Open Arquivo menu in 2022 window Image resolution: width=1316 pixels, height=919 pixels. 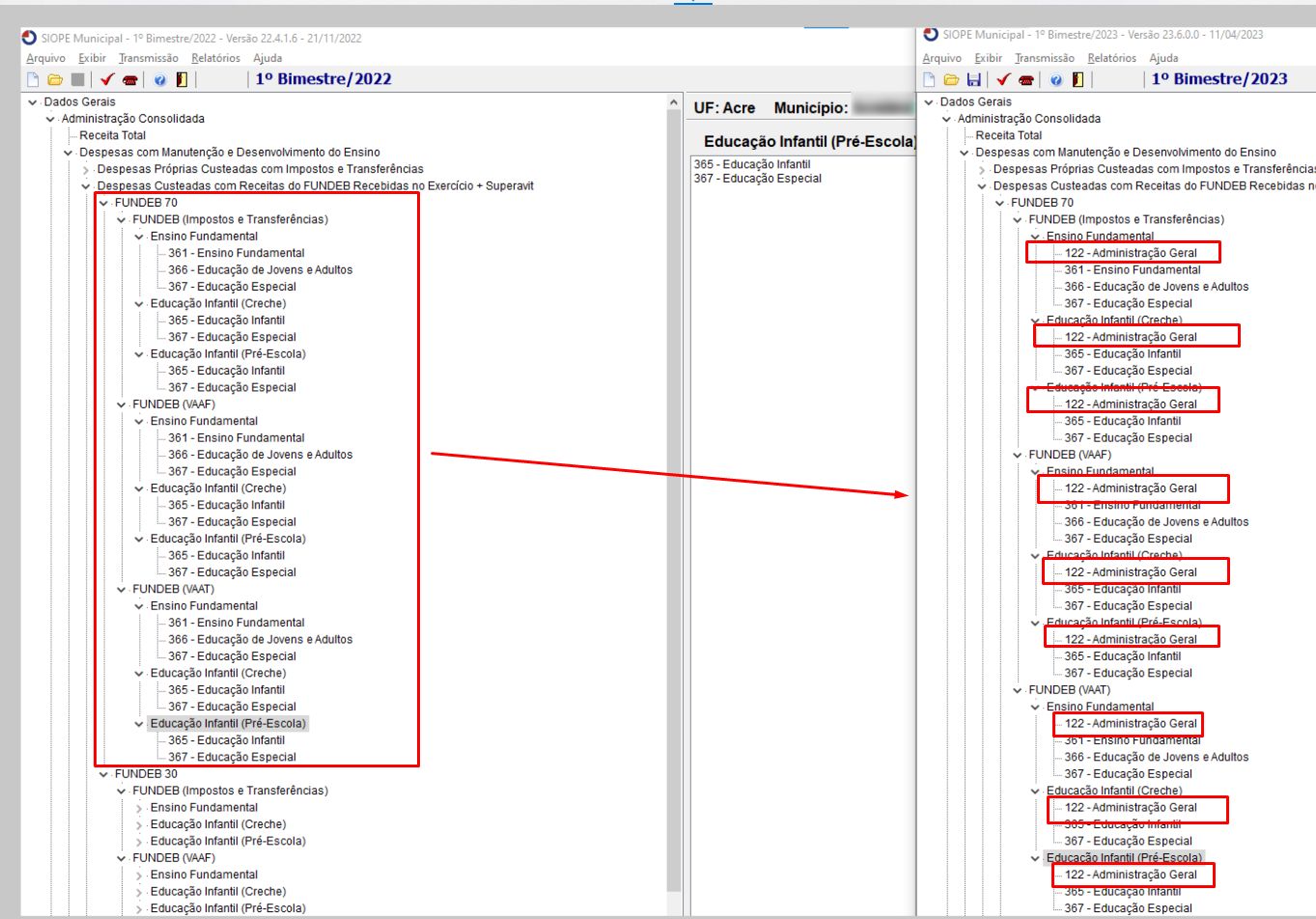pyautogui.click(x=45, y=58)
